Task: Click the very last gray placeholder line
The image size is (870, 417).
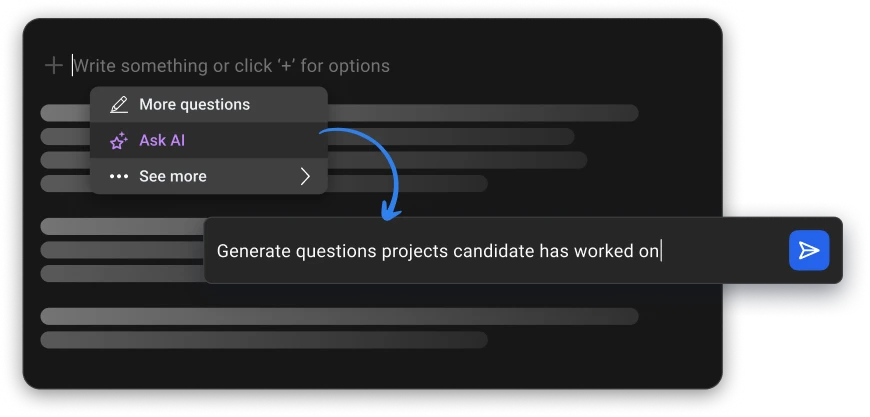Action: pos(264,340)
